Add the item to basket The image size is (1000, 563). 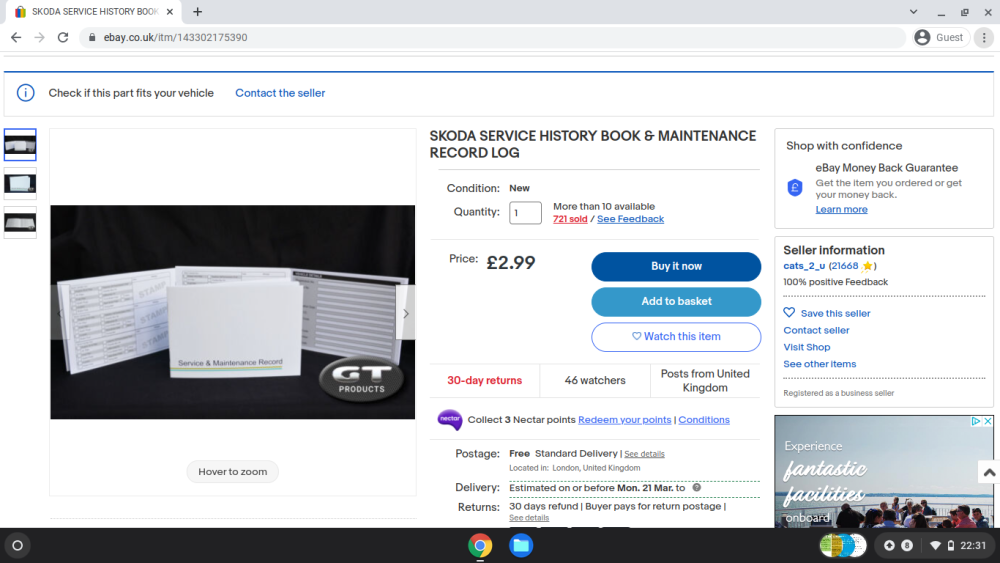[676, 302]
